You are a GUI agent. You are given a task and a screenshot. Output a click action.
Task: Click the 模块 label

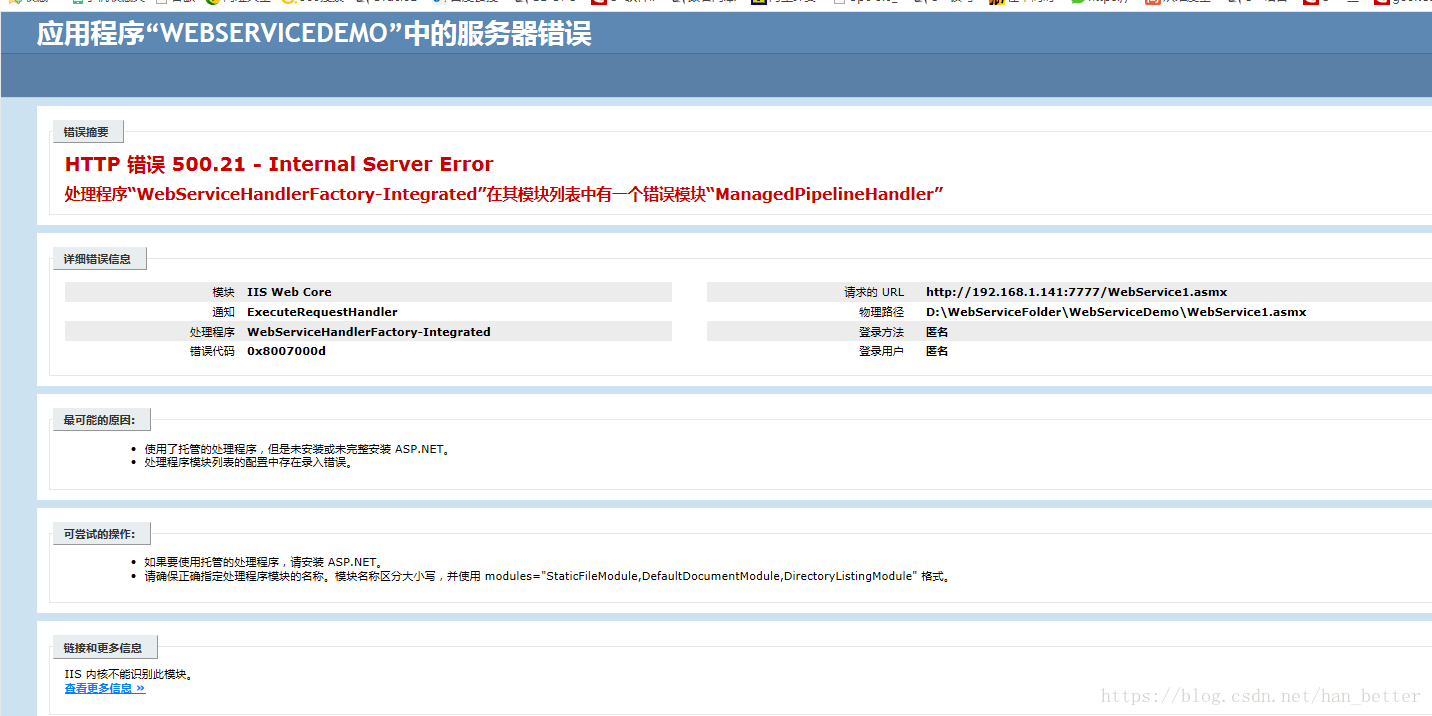tap(223, 292)
